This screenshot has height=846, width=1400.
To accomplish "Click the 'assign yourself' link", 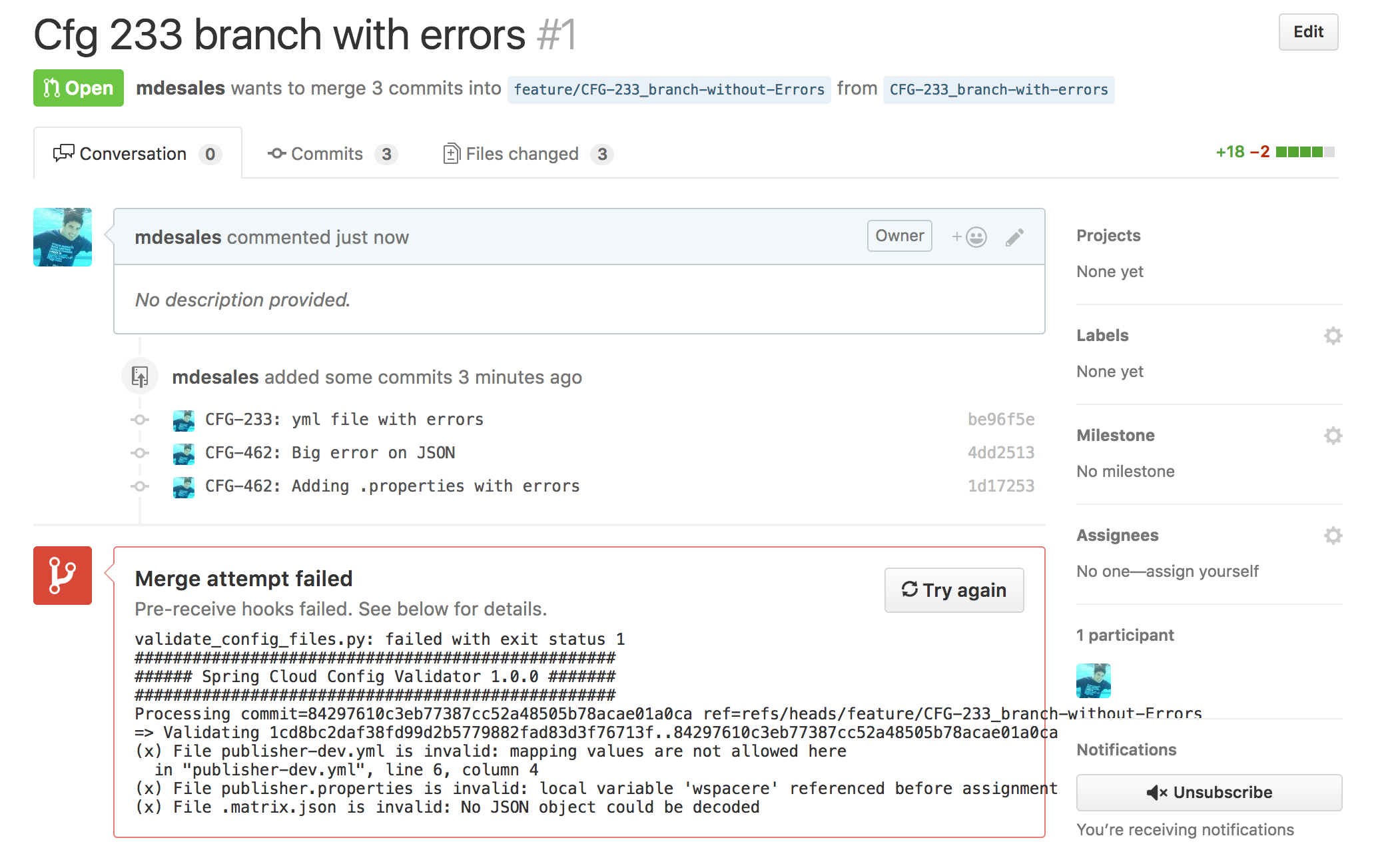I will [x=1202, y=571].
